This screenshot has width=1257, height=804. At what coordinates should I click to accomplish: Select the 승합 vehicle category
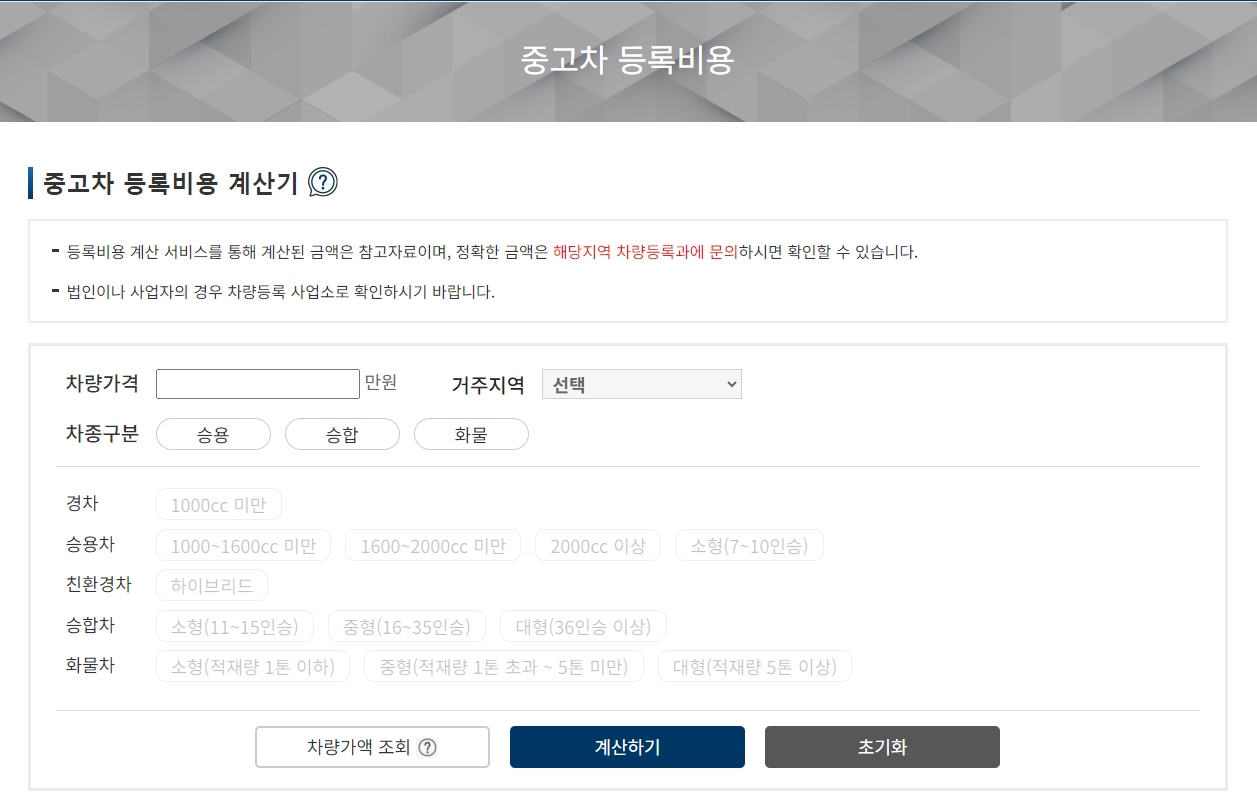click(x=342, y=433)
